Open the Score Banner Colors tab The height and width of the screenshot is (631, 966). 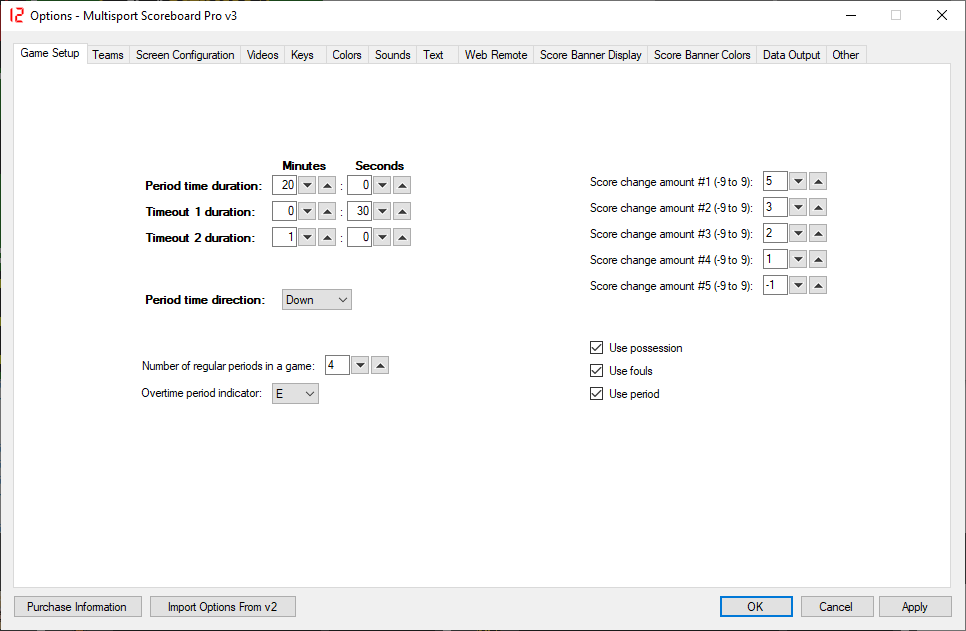click(702, 55)
